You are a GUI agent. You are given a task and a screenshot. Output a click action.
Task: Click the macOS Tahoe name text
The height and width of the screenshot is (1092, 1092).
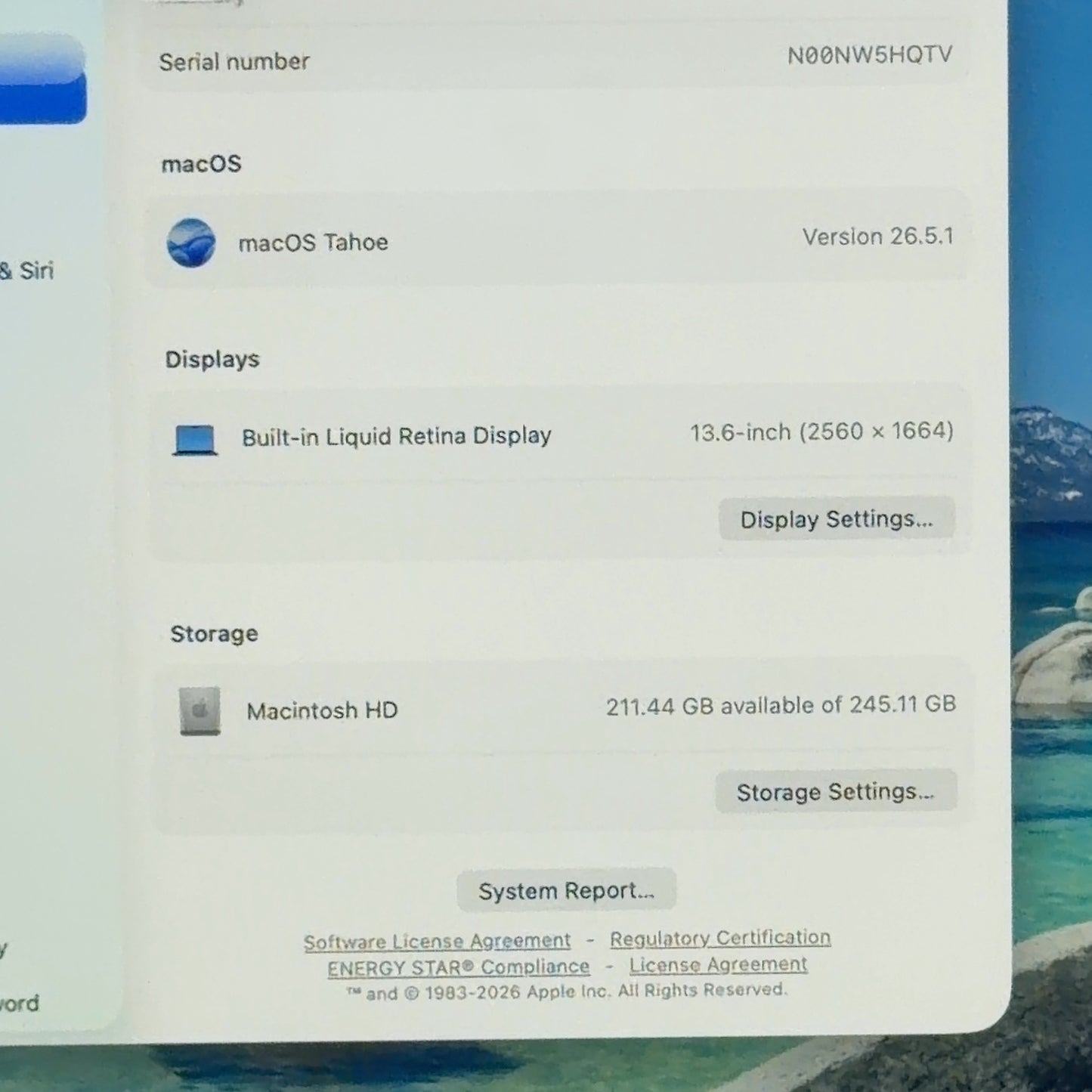[314, 243]
